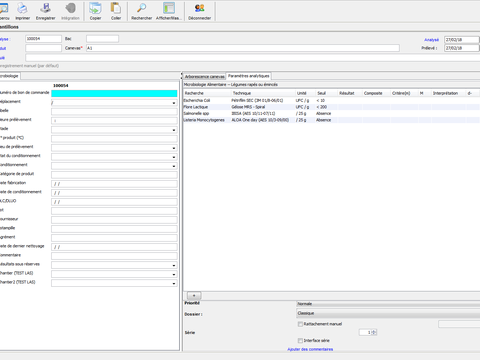Click the Date fabrication field
Screen dimensions: 480x360
[114, 184]
